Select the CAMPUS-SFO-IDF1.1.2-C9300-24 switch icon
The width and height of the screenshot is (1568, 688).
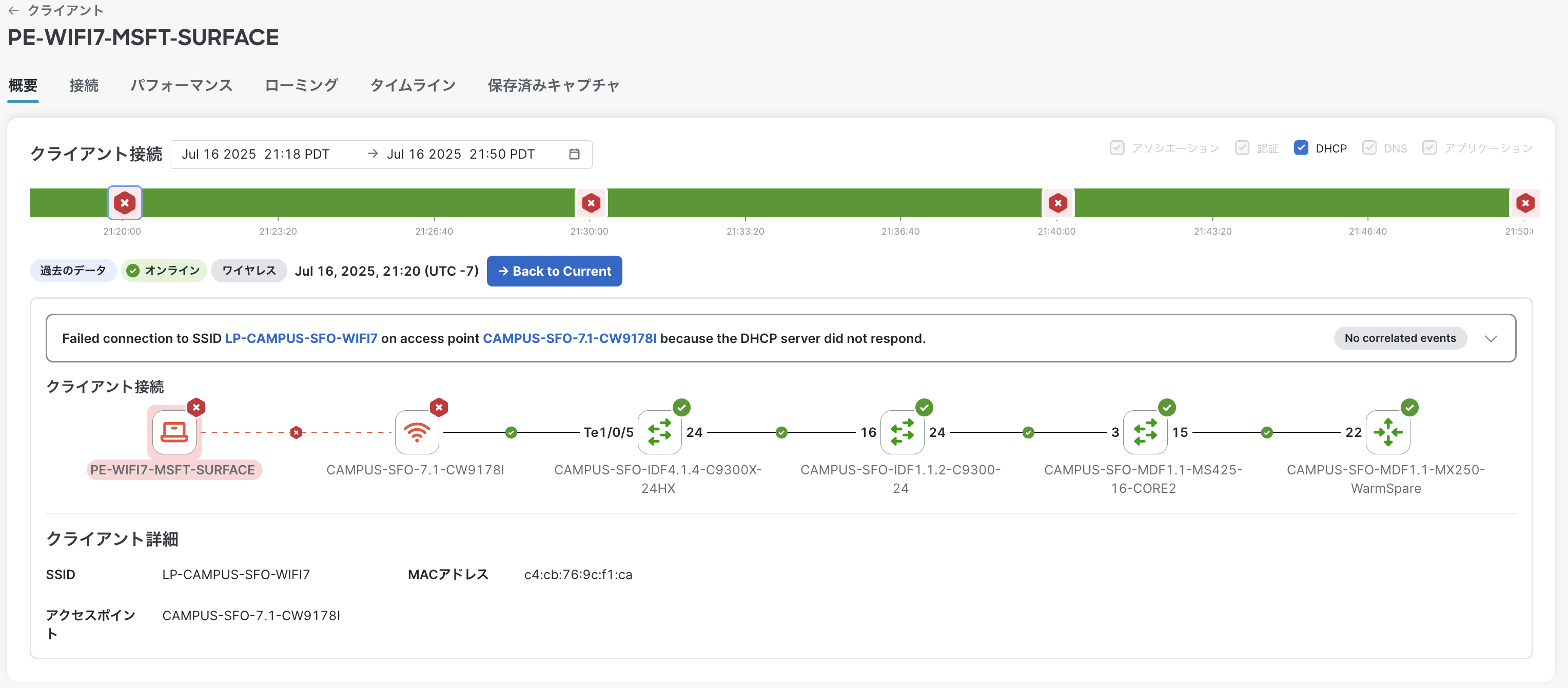tap(901, 432)
